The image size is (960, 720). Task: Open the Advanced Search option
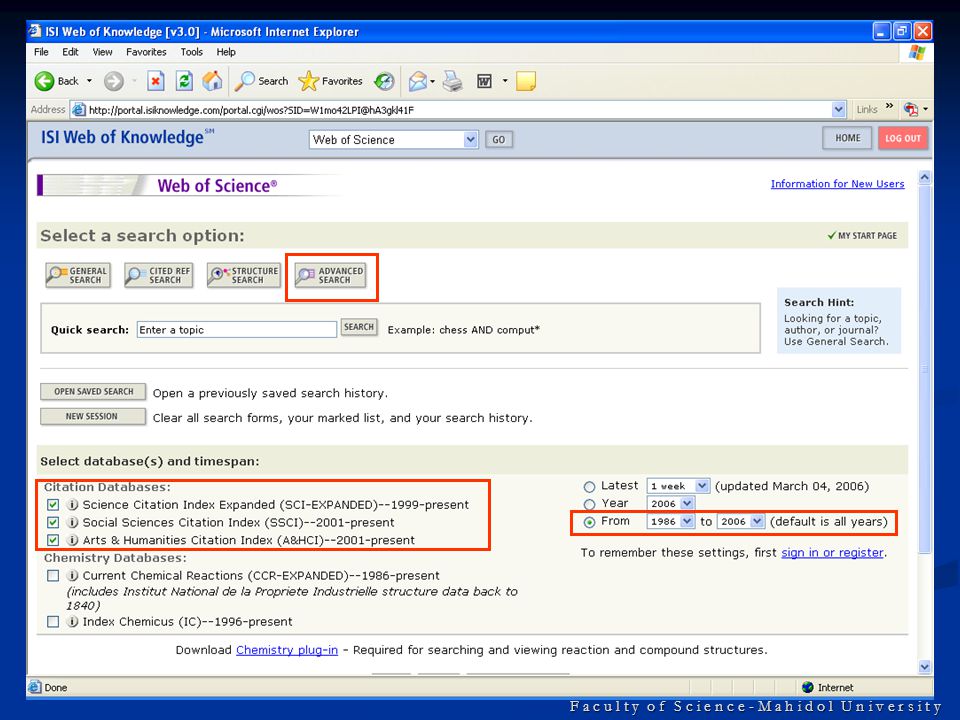coord(331,276)
